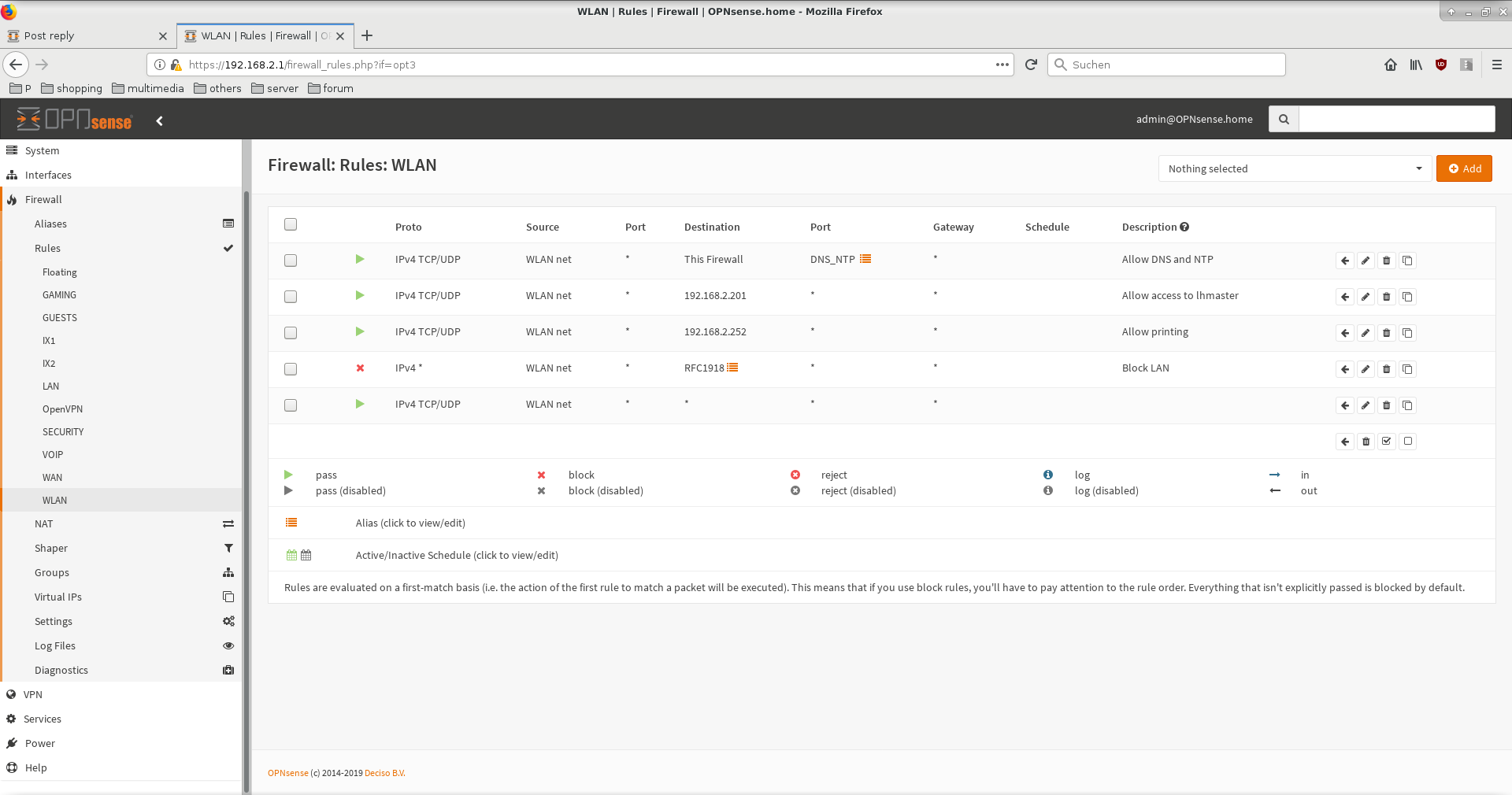Expand the NAT submenu
1512x795 pixels.
[44, 523]
